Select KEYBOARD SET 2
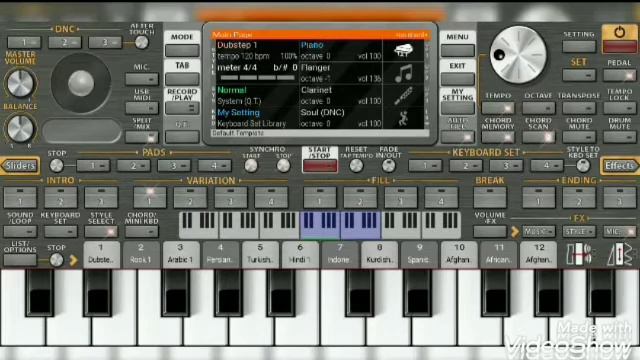The width and height of the screenshot is (640, 360). pyautogui.click(x=465, y=166)
